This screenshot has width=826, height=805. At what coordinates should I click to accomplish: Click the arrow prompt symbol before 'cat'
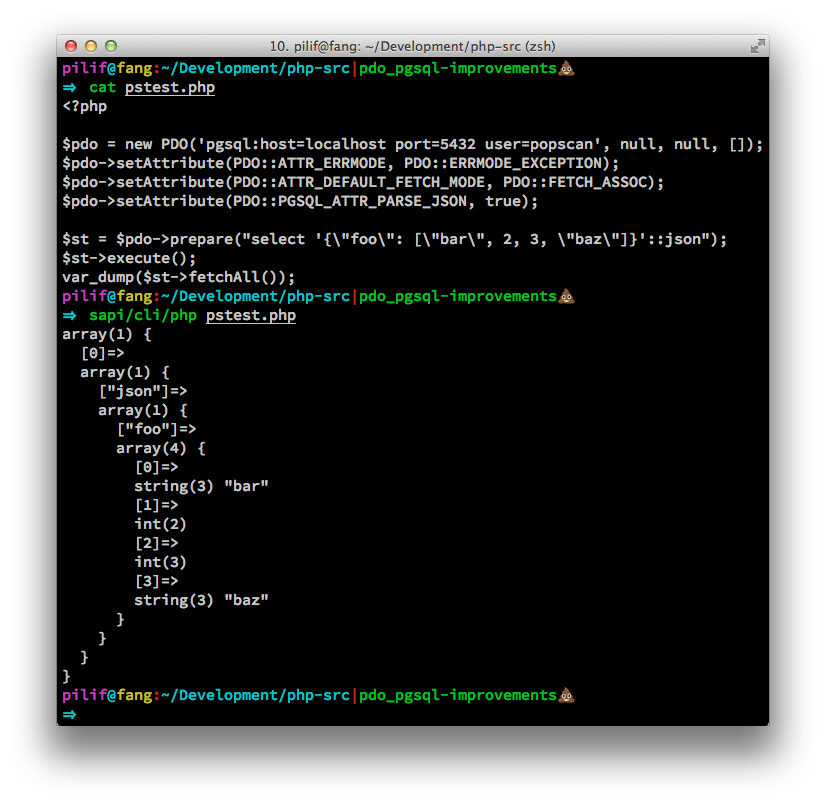70,87
